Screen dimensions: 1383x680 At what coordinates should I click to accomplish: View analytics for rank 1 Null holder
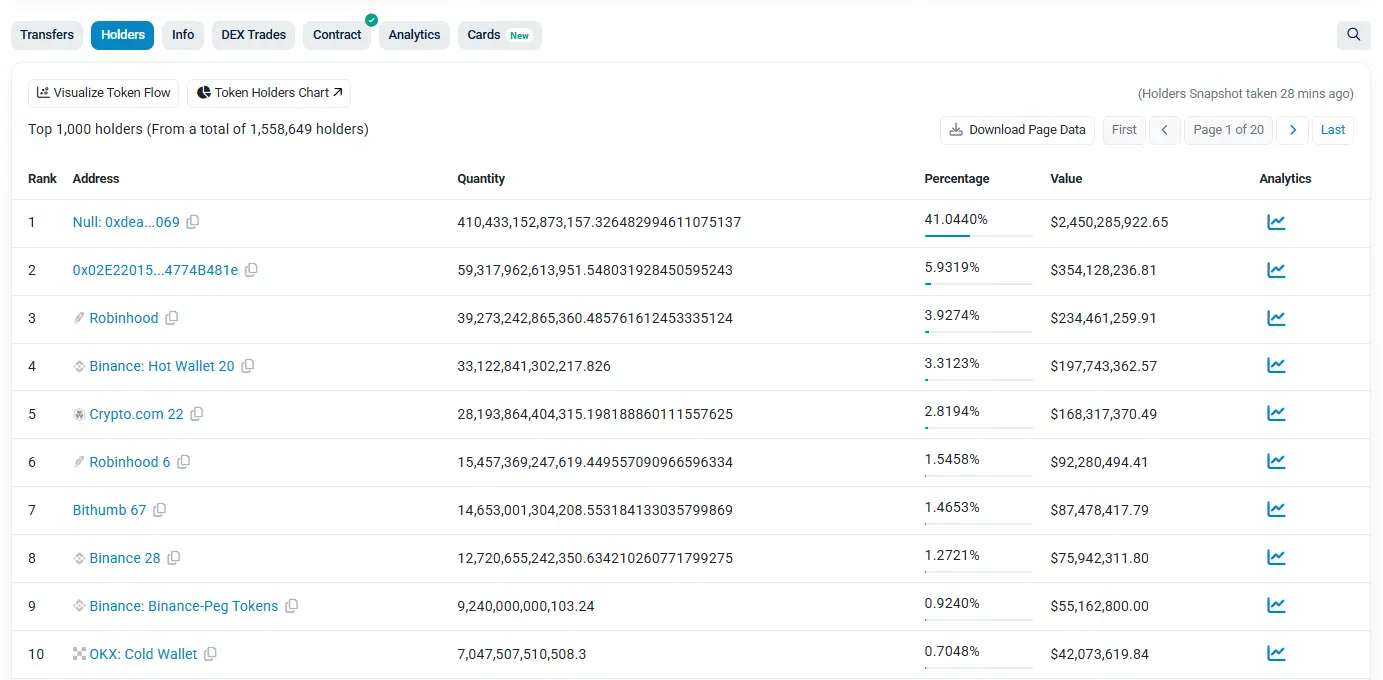pyautogui.click(x=1276, y=221)
